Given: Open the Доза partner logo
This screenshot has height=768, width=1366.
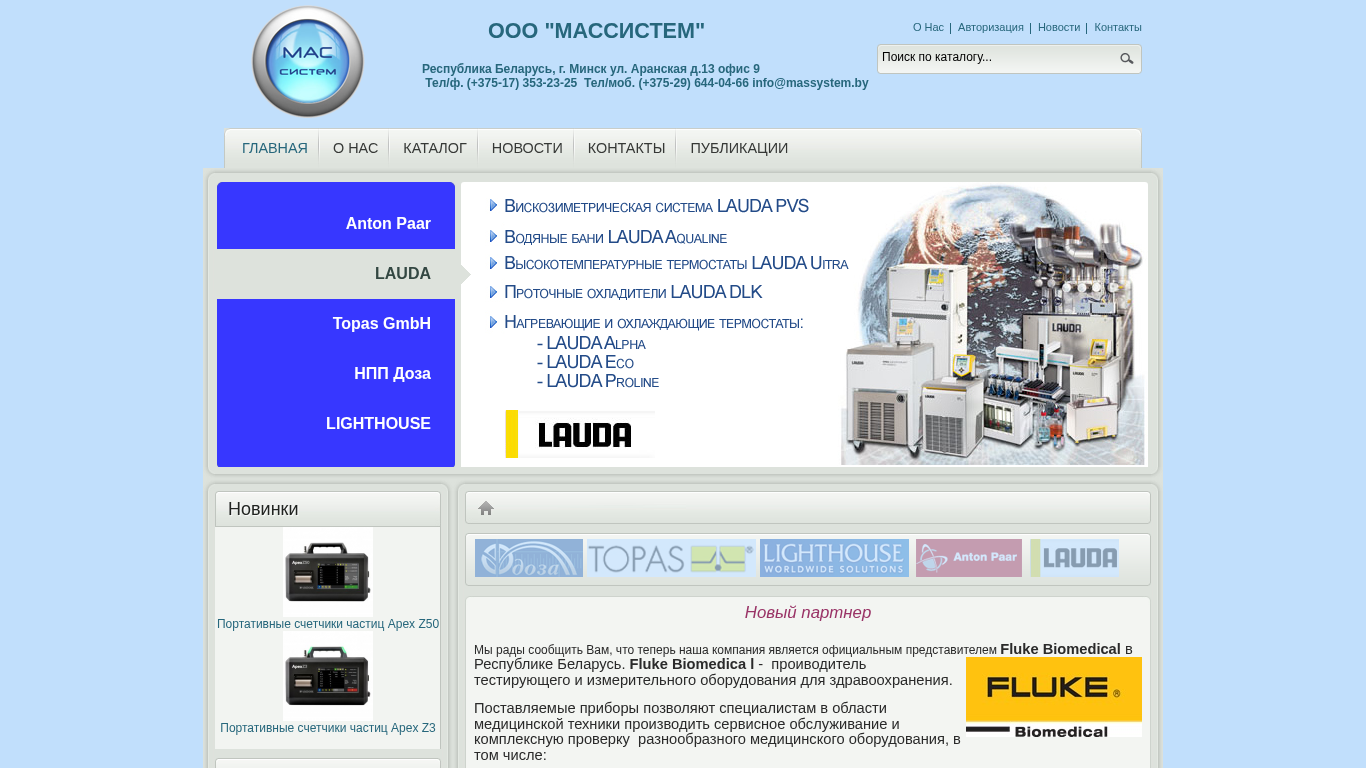Looking at the screenshot, I should coord(529,558).
